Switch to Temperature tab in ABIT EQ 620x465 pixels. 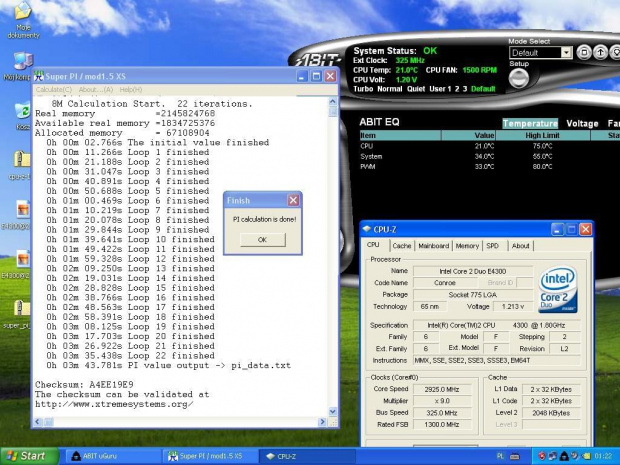530,123
